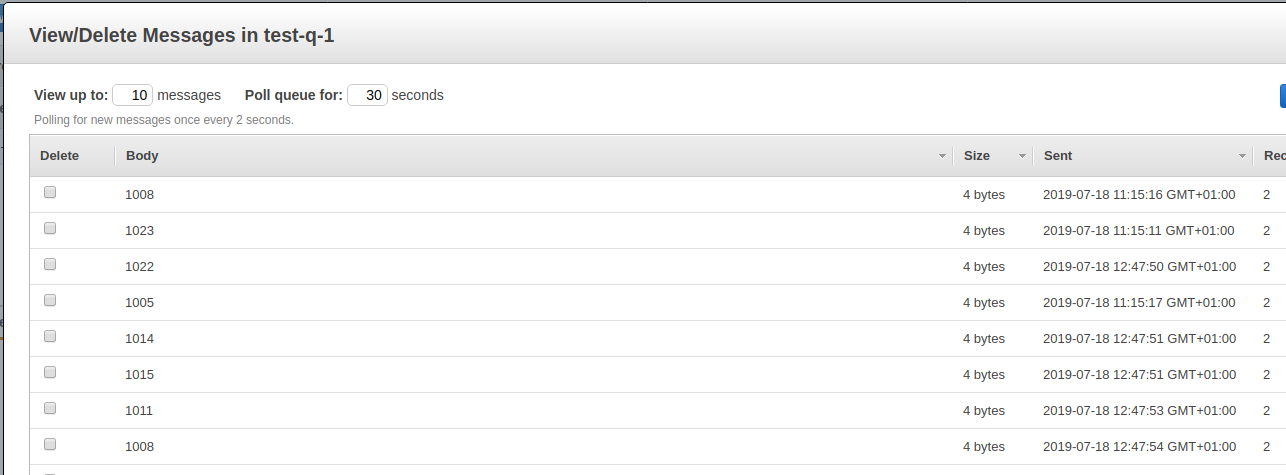Click the sent timestamp 11:15:17 cell

pos(1139,302)
